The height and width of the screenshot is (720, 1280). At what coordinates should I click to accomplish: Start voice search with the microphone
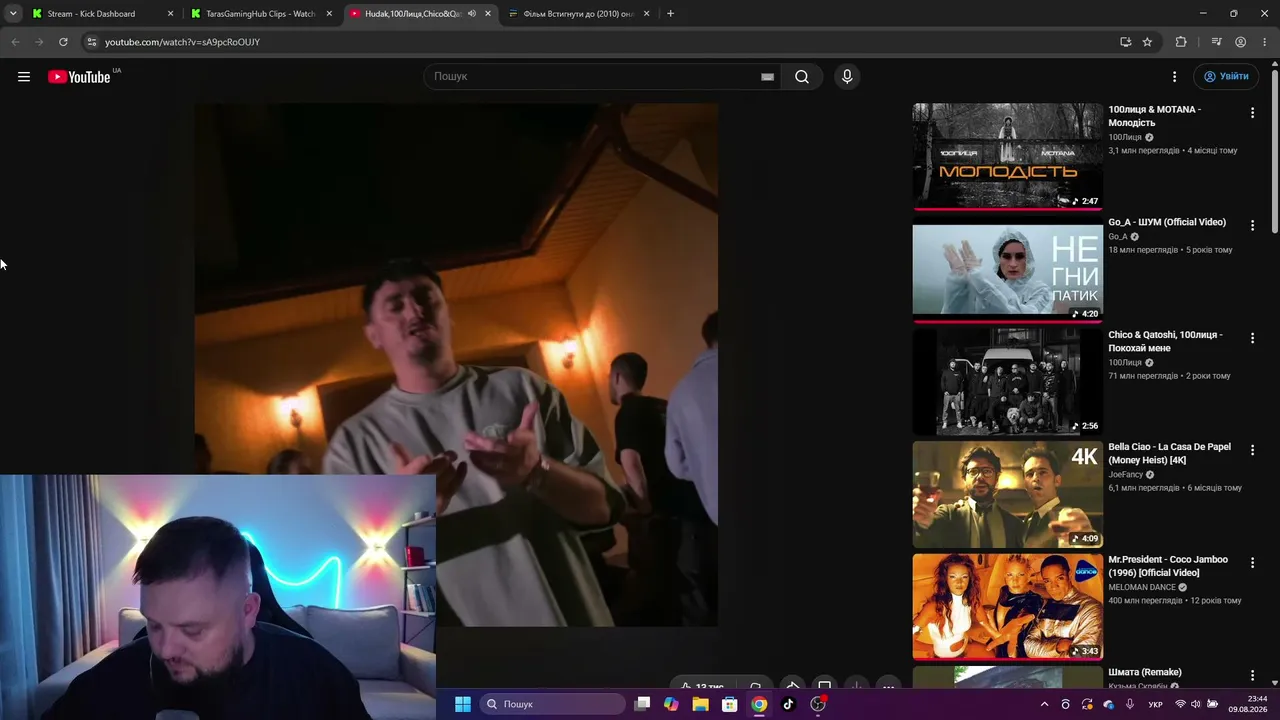[847, 77]
